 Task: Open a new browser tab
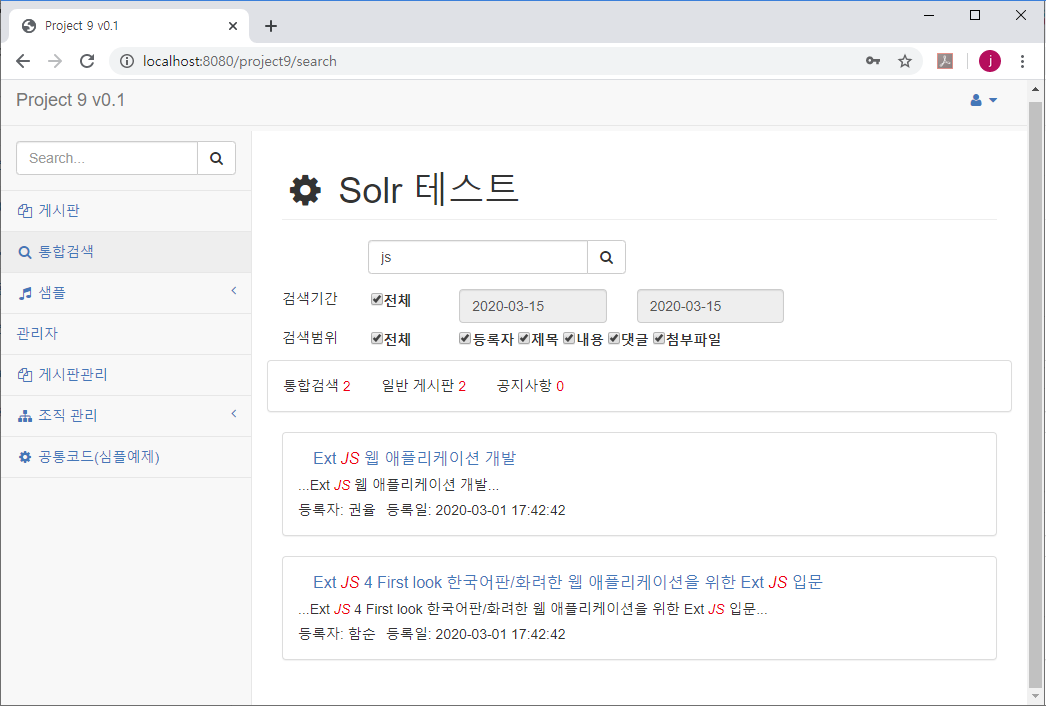click(x=271, y=26)
